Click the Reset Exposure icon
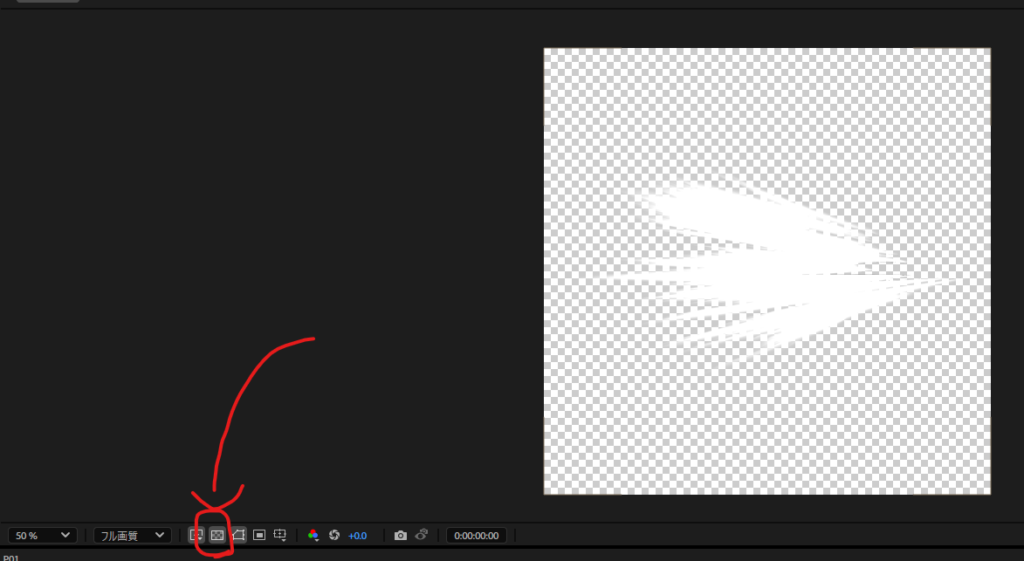1024x561 pixels. [x=334, y=535]
